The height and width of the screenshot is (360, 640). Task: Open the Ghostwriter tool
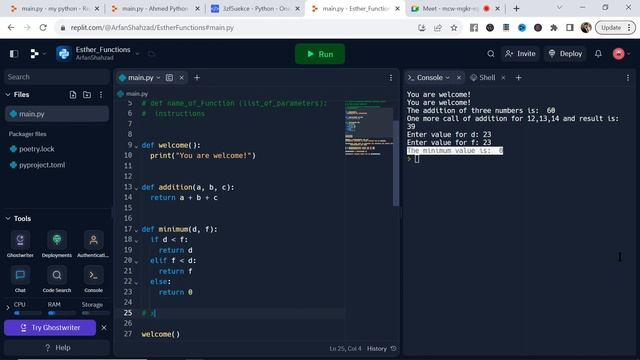[x=20, y=244]
